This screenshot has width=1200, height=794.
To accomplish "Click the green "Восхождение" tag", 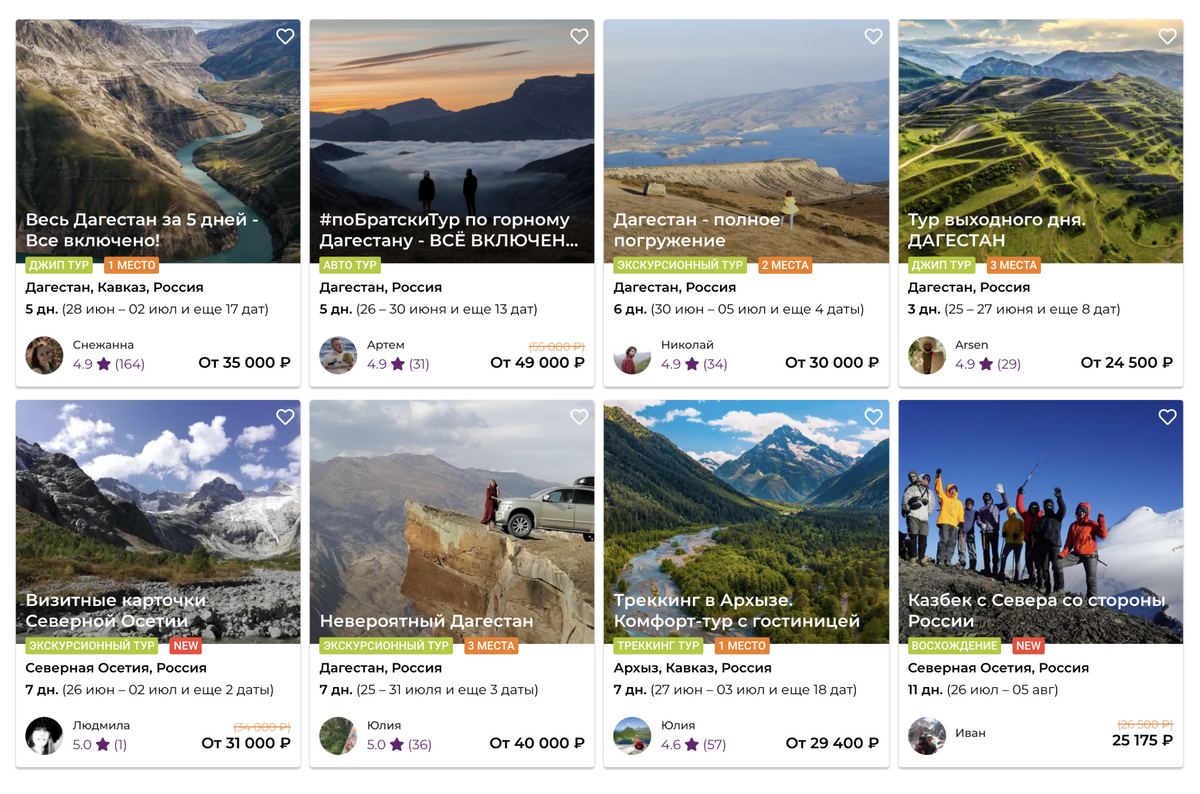I will (955, 646).
